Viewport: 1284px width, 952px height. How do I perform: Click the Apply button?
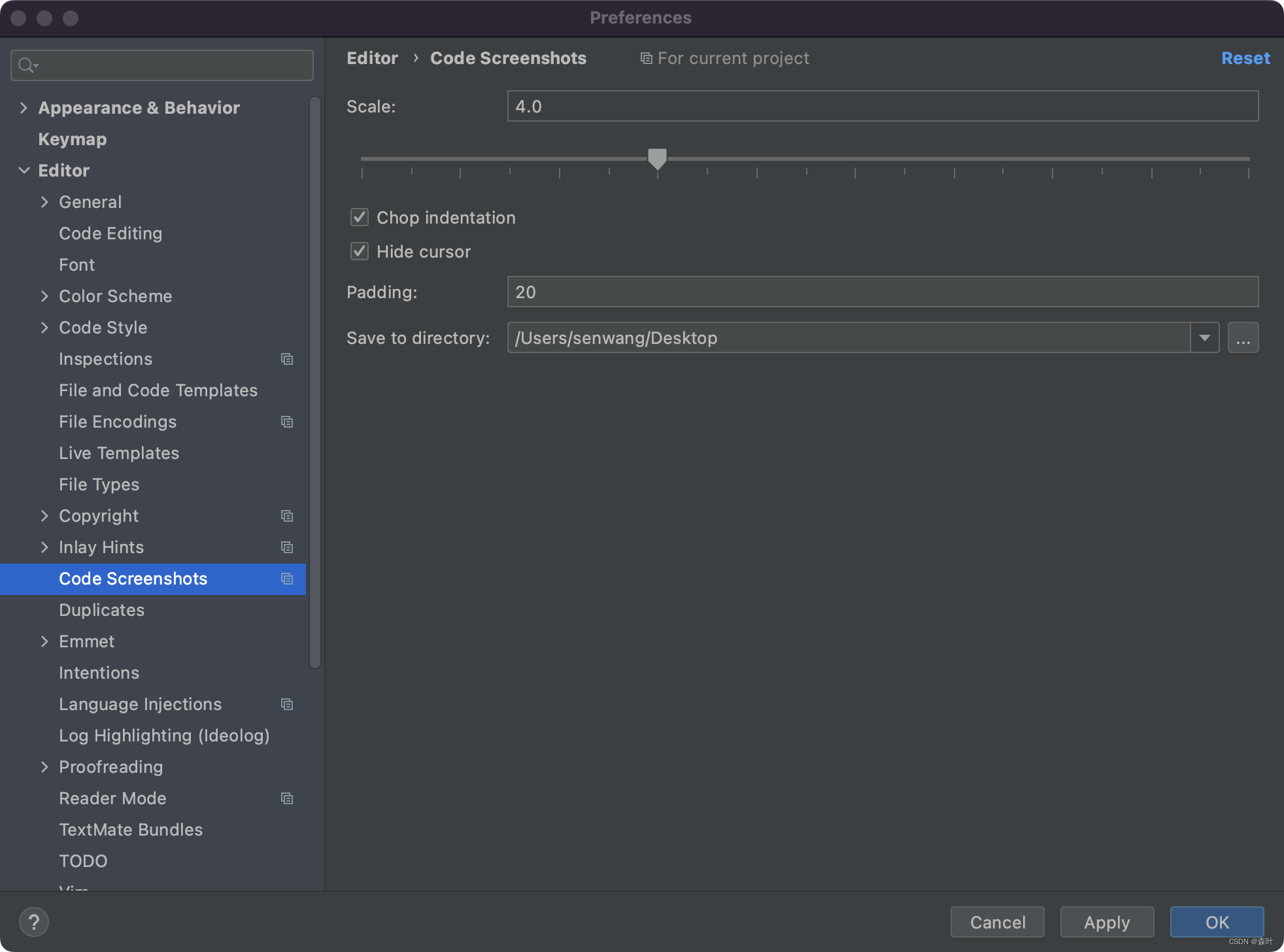[1106, 922]
